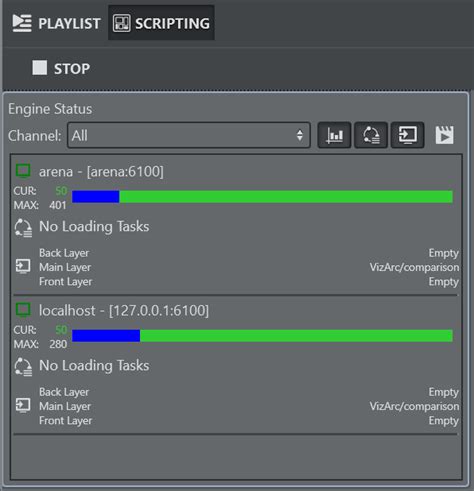The height and width of the screenshot is (491, 474).
Task: Click the localhost performance bar
Action: click(262, 336)
